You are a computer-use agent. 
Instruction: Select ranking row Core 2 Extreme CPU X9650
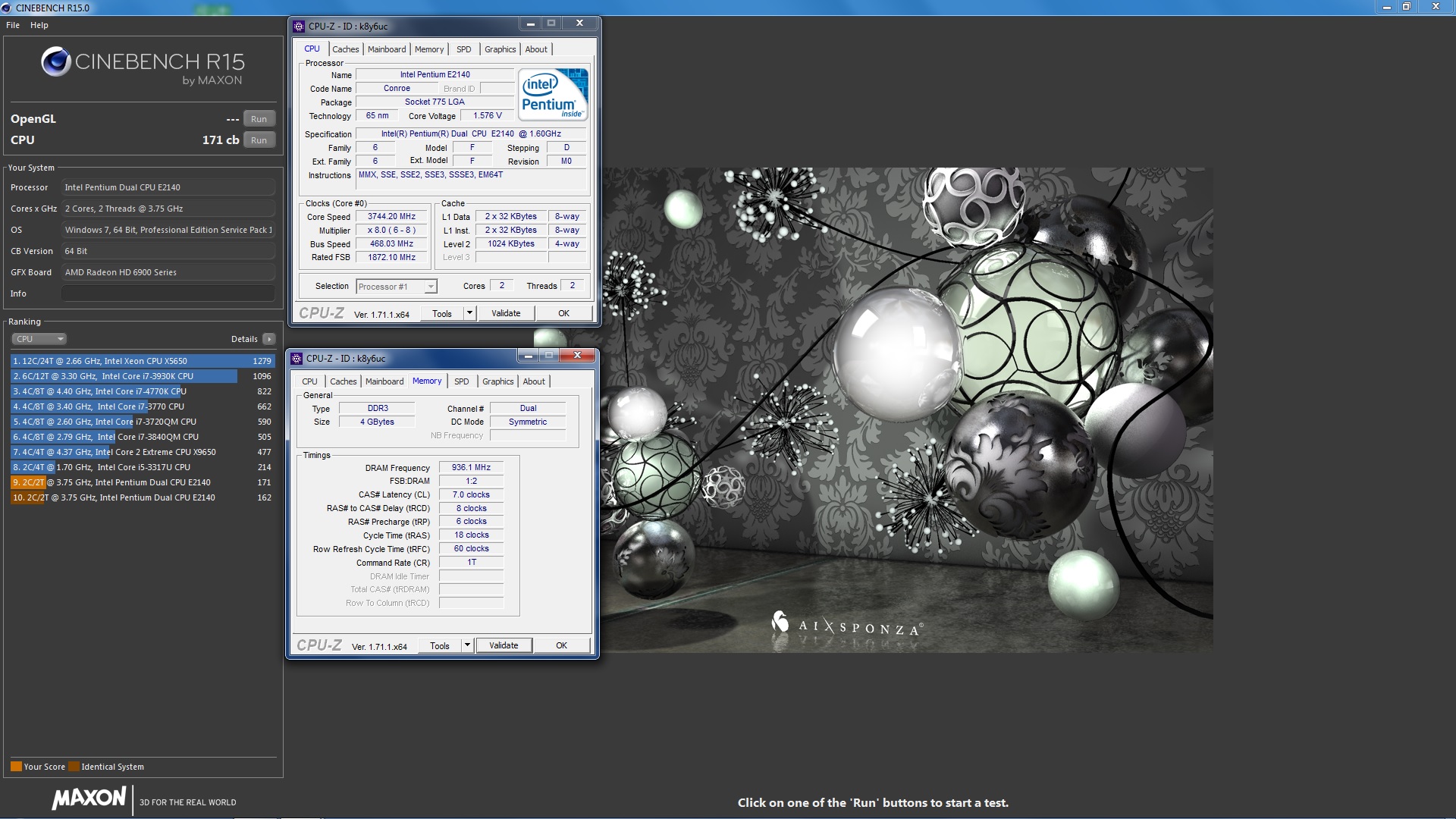pos(143,452)
